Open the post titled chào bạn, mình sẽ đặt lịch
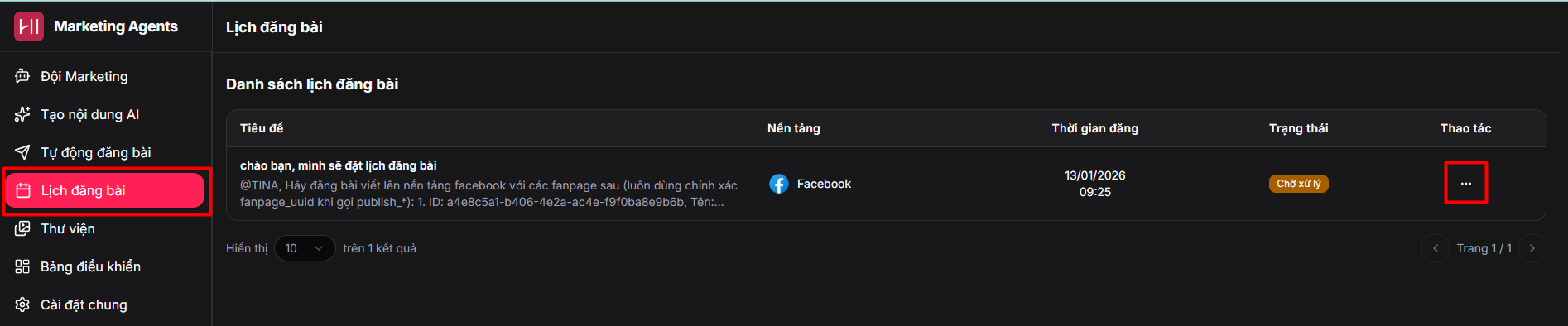1568x326 pixels. click(338, 165)
